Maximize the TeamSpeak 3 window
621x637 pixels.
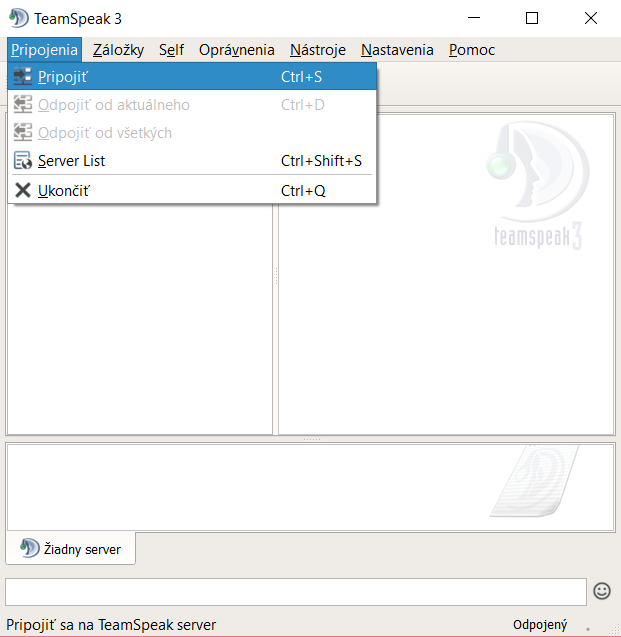pyautogui.click(x=532, y=18)
